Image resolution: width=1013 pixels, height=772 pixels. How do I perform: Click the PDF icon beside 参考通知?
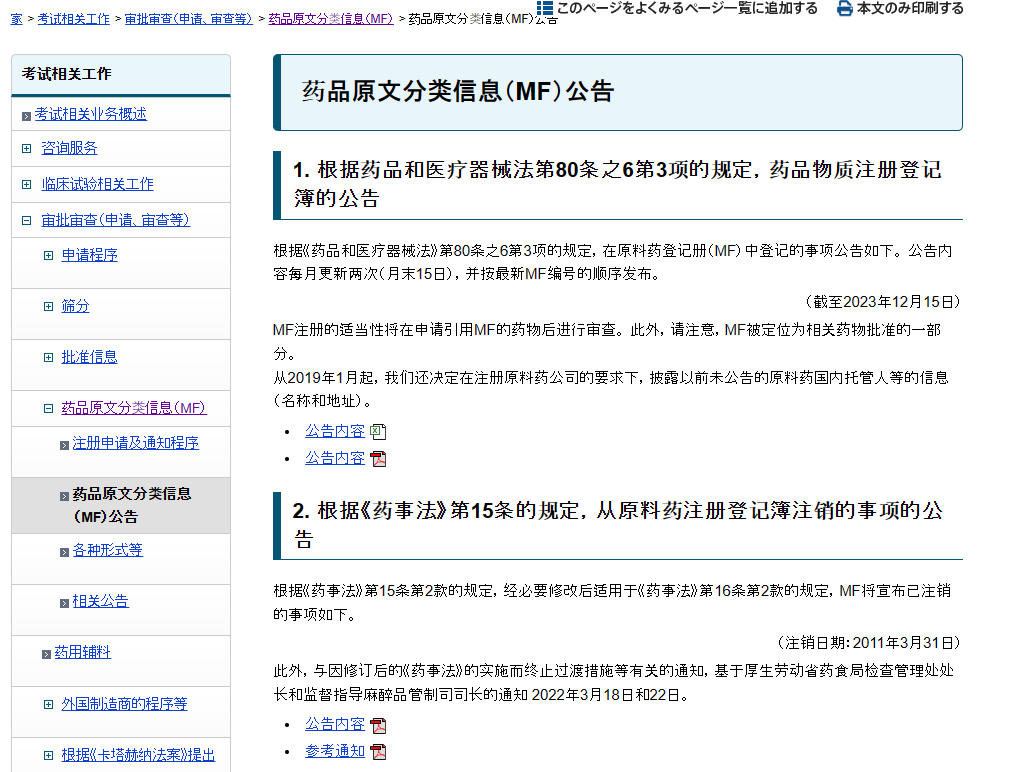tap(378, 752)
